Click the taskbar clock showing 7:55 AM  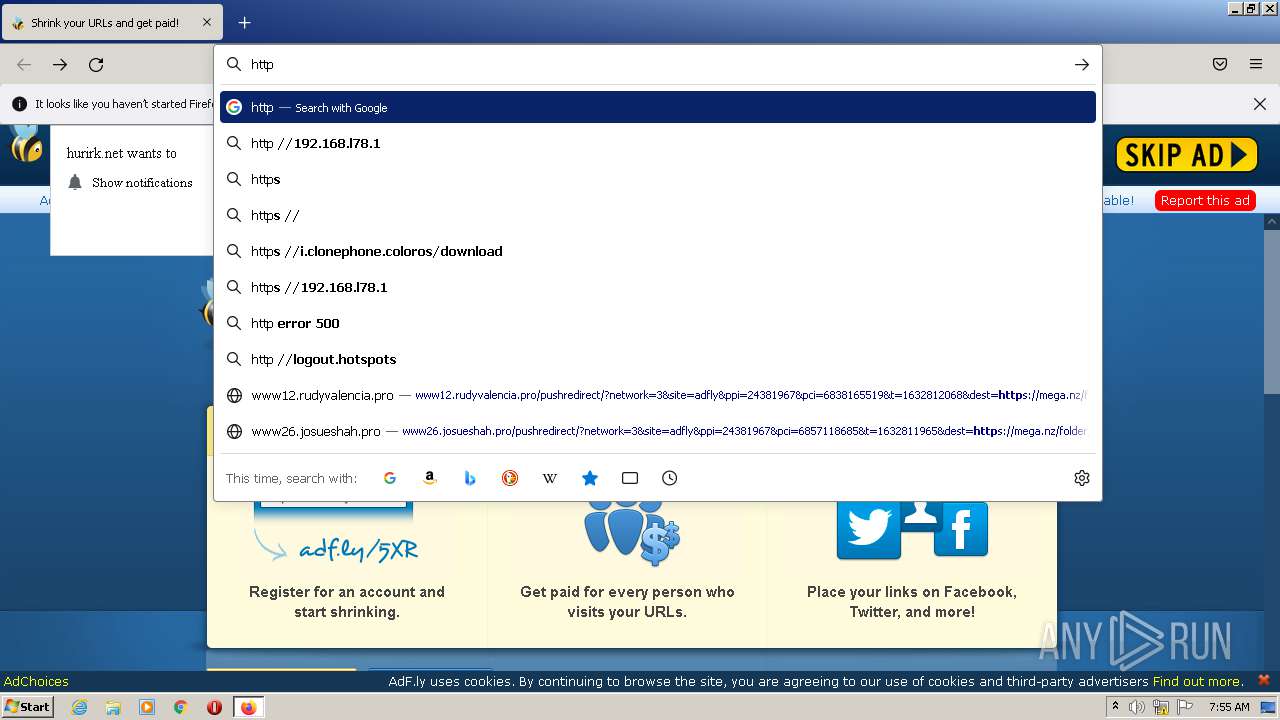(x=1229, y=707)
